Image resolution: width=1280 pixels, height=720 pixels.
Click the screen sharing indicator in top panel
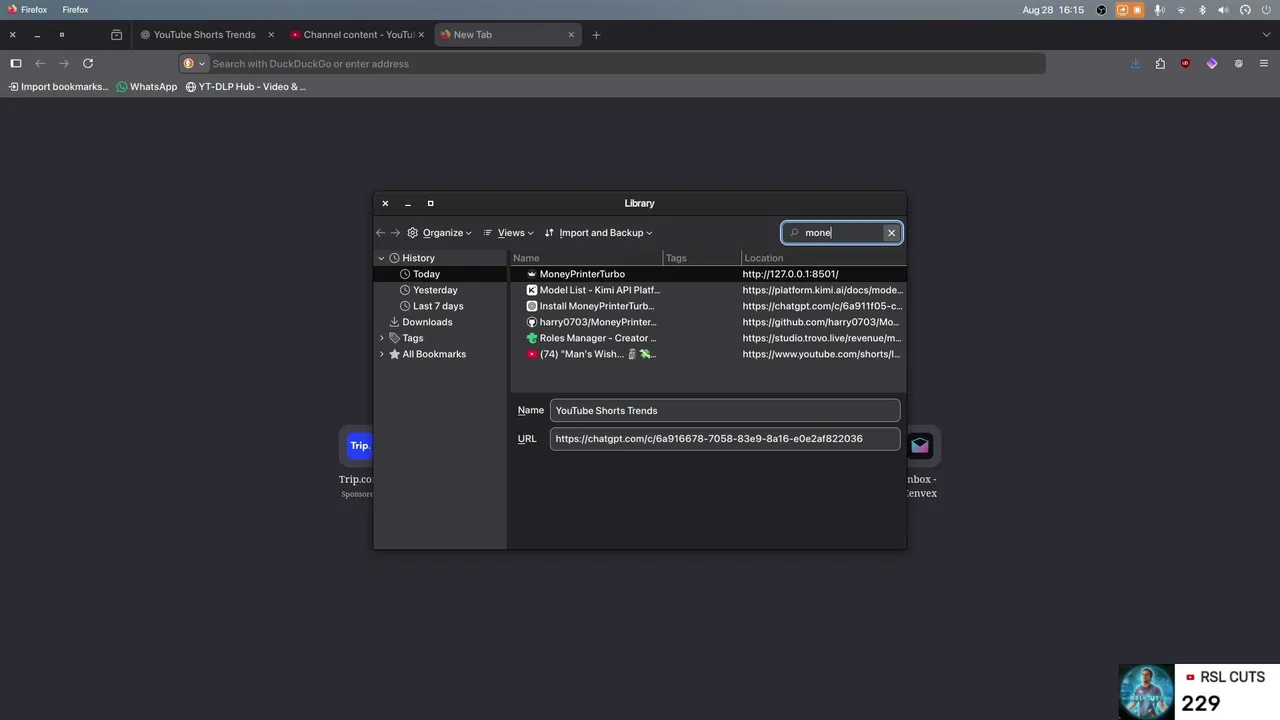coord(1122,10)
